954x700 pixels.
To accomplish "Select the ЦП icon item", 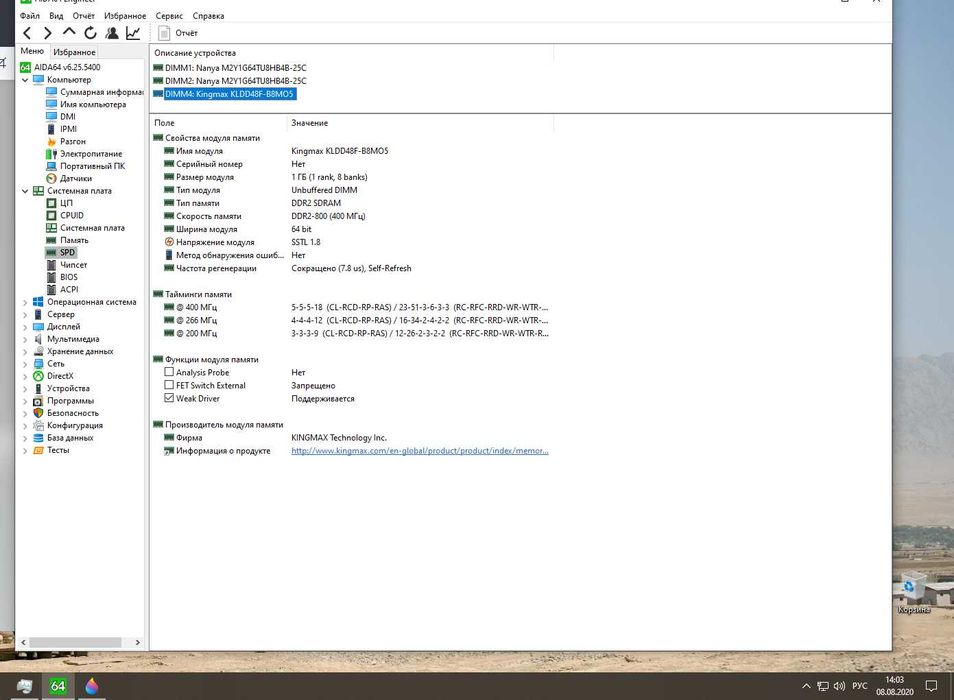I will pyautogui.click(x=51, y=203).
